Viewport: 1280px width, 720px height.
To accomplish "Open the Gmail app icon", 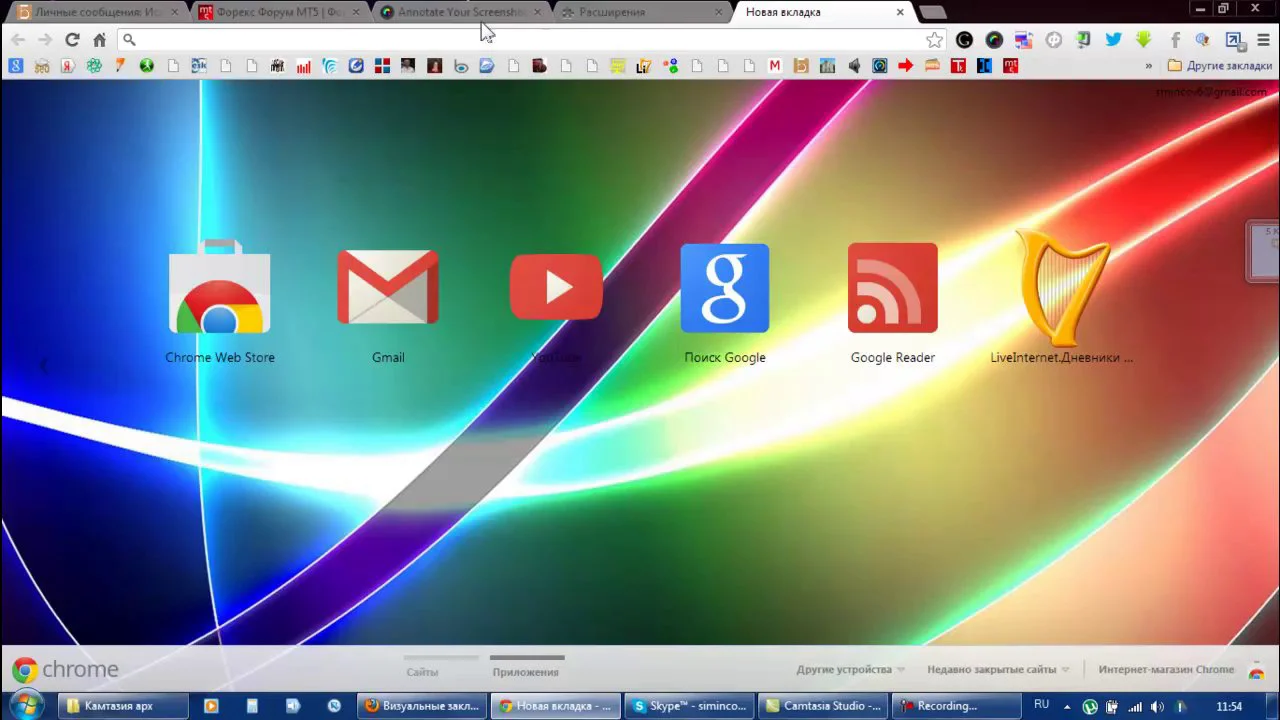I will (388, 288).
